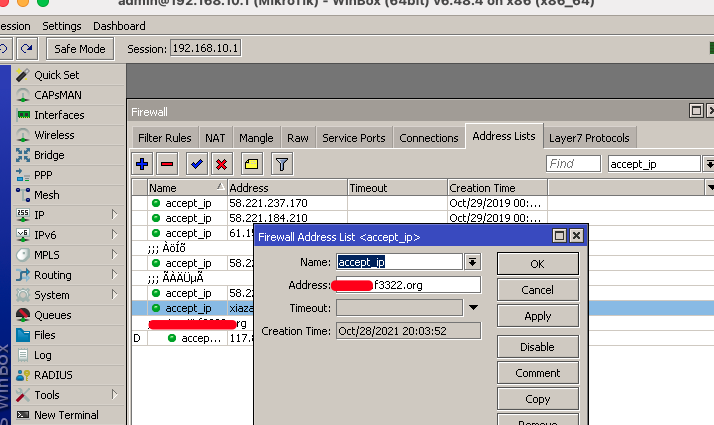Click the Redo arrow in toolbar
Screen dimensions: 714x425
coord(27,48)
